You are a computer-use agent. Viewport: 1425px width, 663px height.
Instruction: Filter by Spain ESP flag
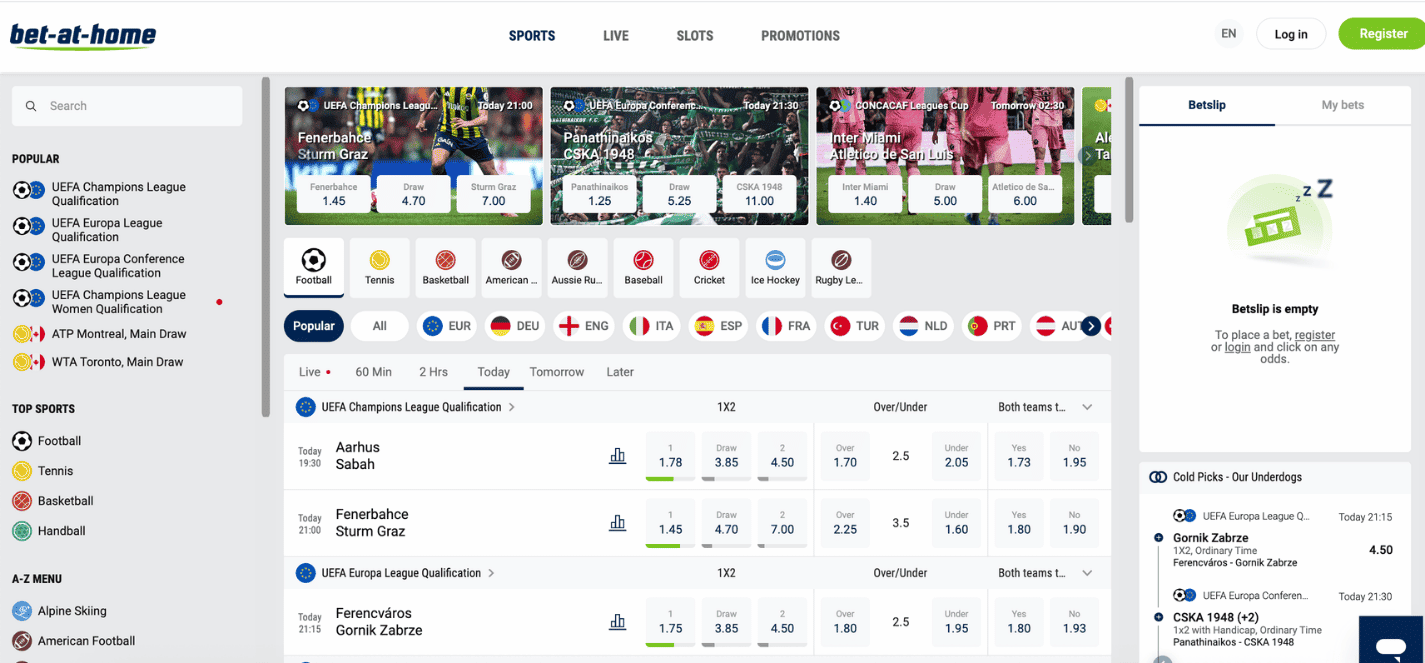pos(718,326)
